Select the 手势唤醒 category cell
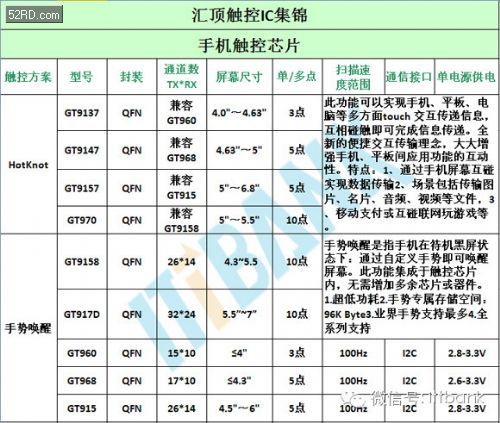Viewport: 500px width, 423px height. click(x=29, y=328)
